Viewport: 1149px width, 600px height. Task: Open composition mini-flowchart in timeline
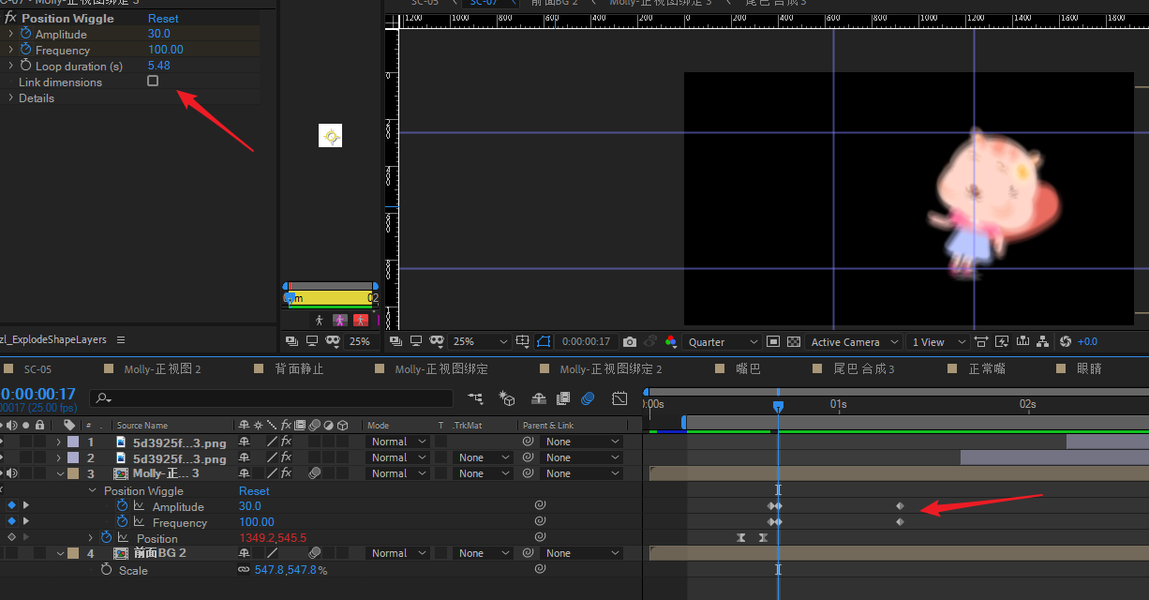tap(476, 399)
